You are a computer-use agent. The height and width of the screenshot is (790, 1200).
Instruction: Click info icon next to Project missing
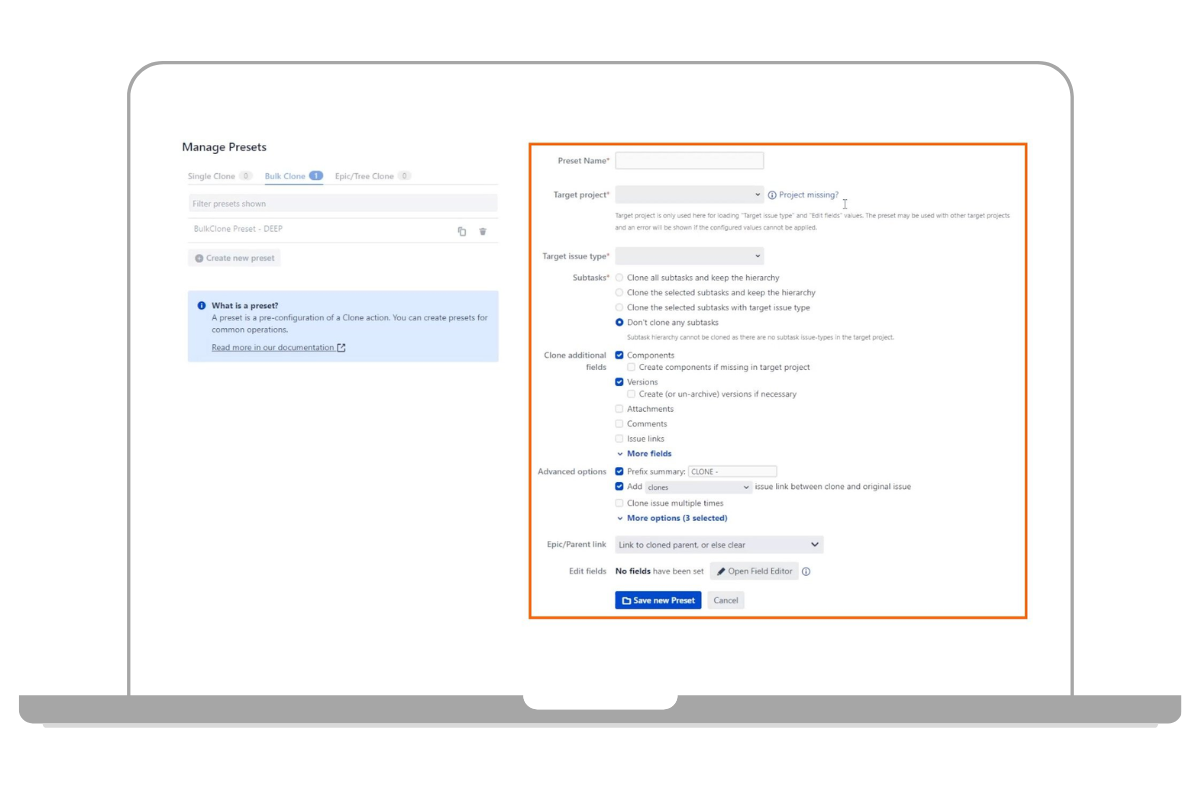coord(772,196)
